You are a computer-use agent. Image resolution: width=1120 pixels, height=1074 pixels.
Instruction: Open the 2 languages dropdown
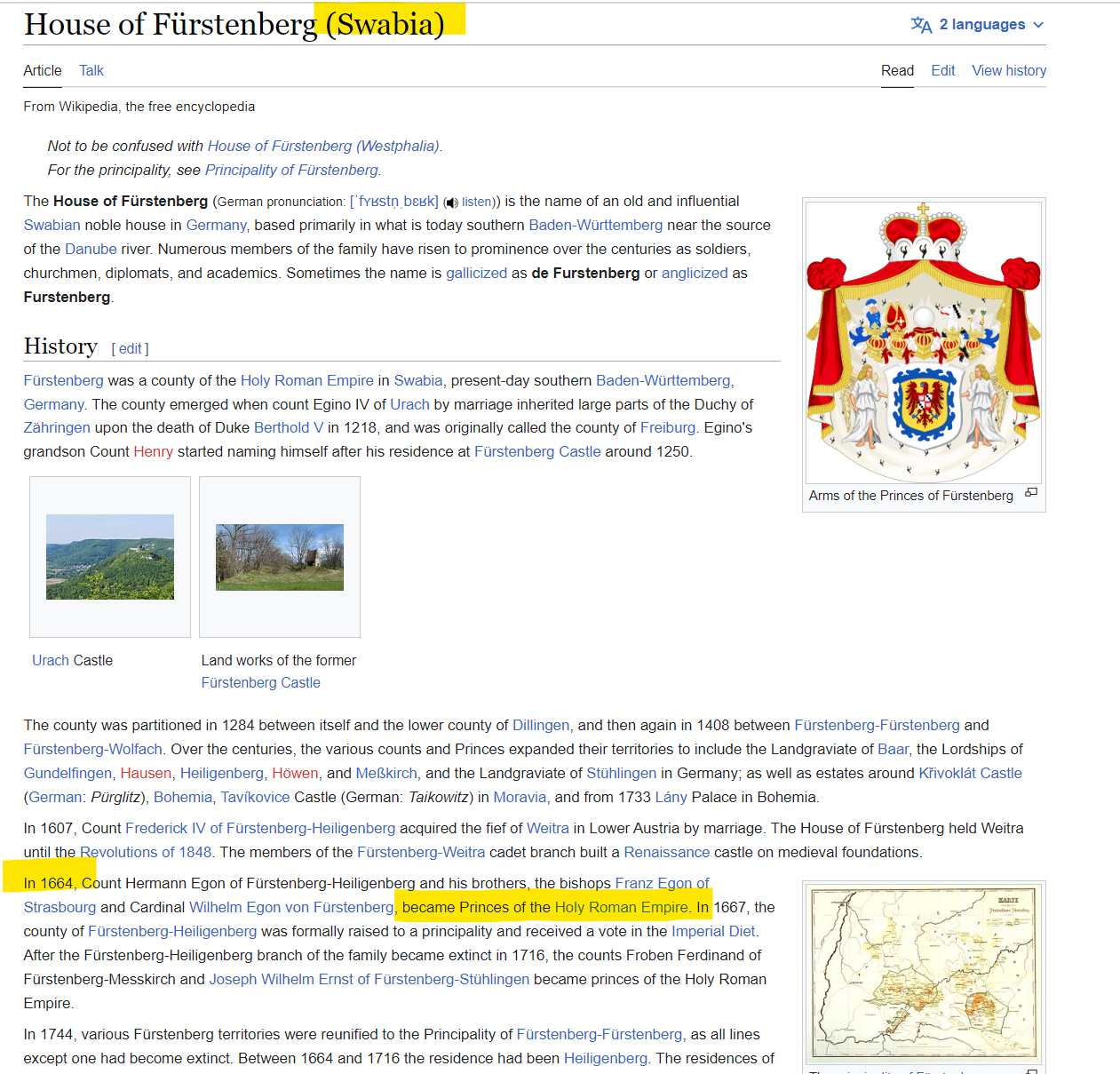[x=978, y=25]
